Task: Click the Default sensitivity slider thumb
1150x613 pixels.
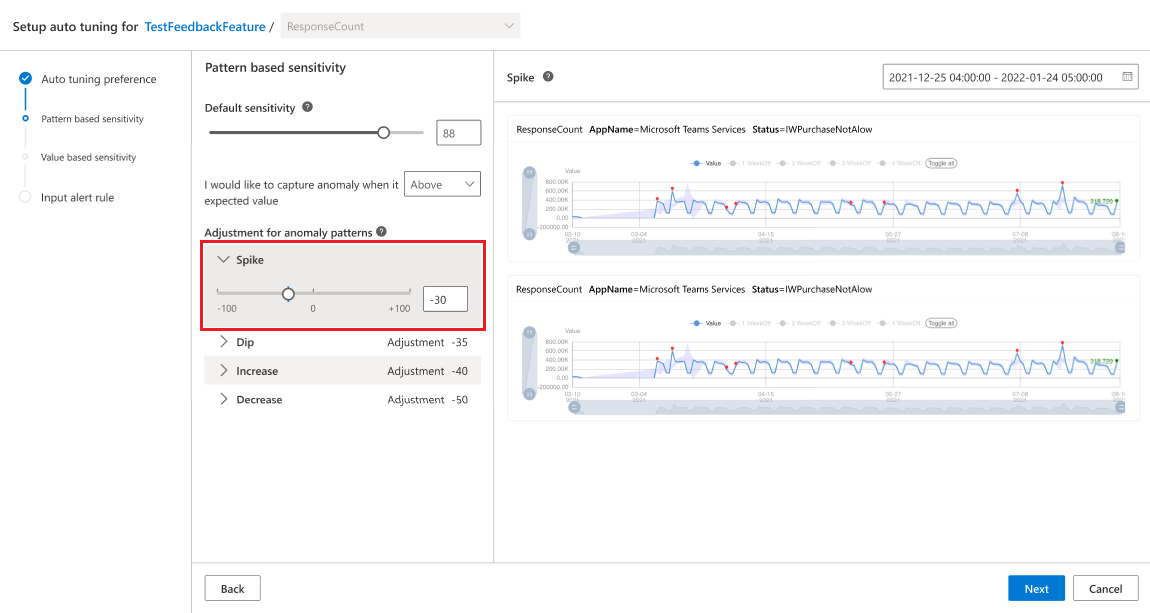Action: coord(384,133)
